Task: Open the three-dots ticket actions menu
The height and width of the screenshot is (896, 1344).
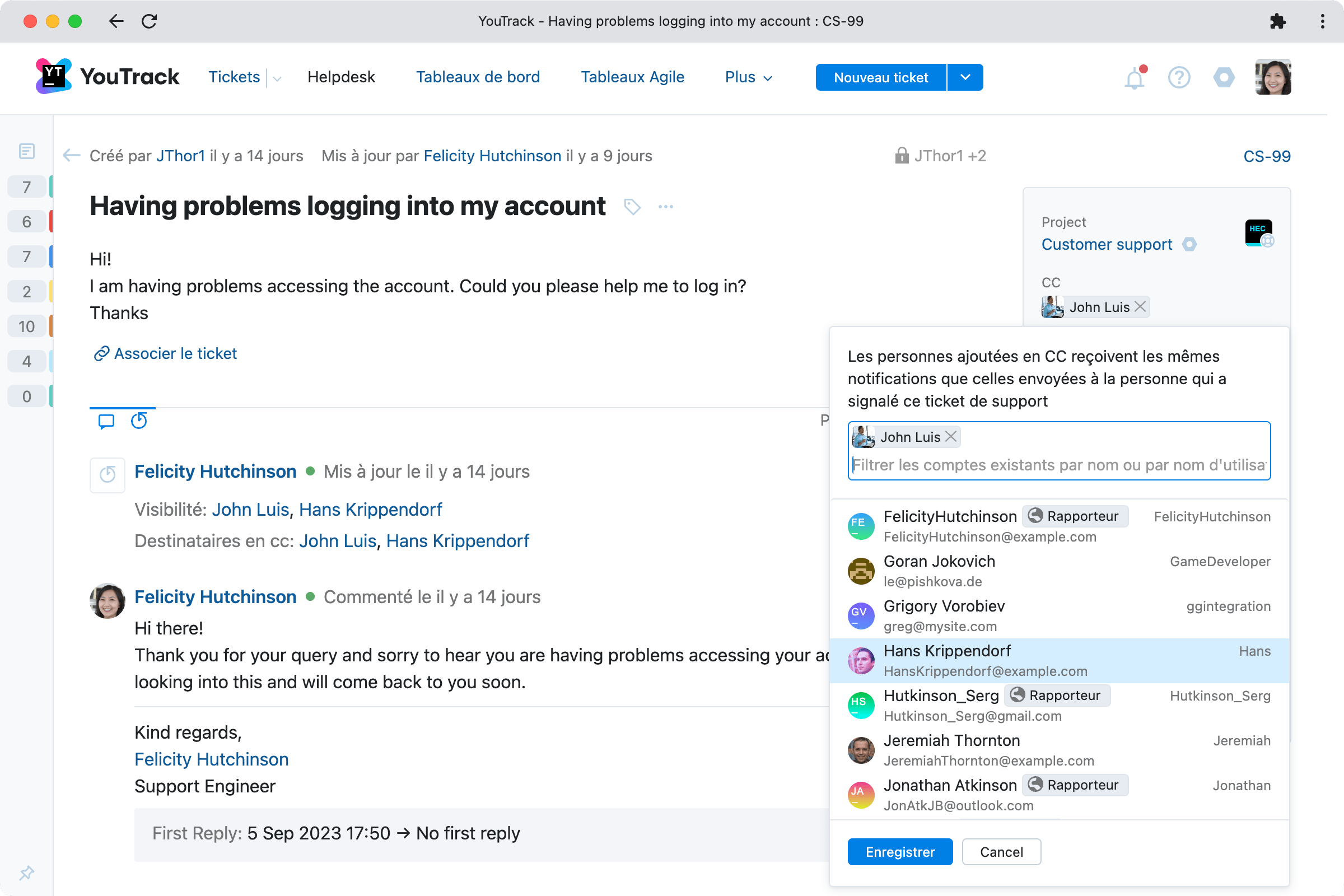Action: (666, 206)
